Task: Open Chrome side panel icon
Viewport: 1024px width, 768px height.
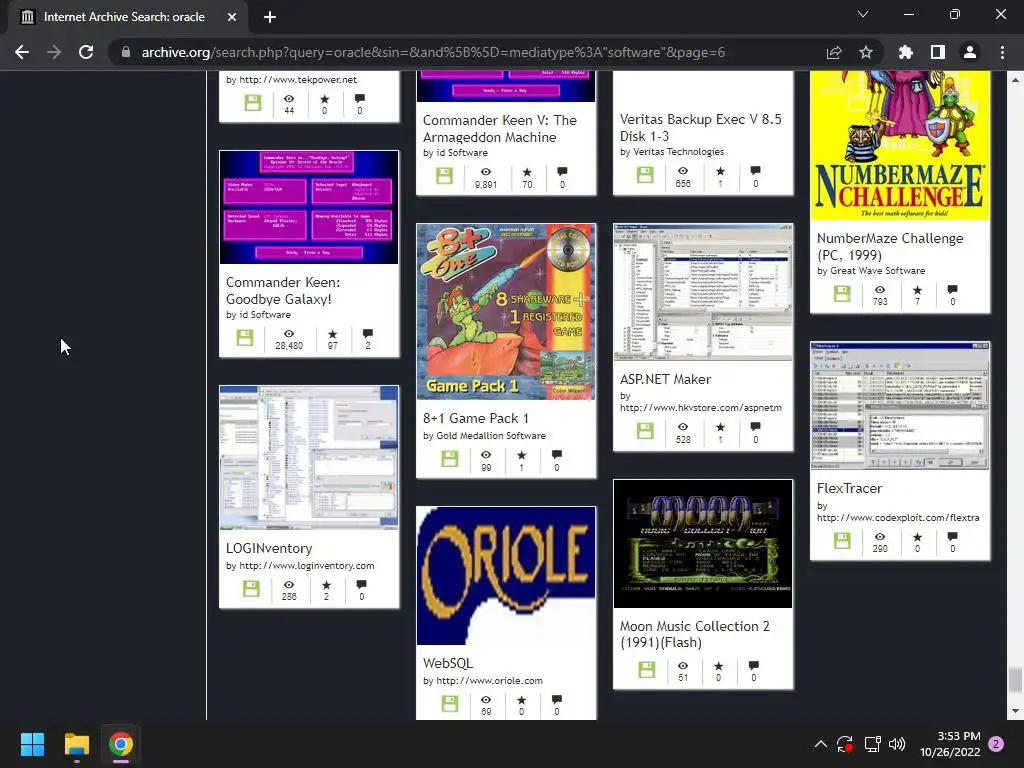Action: pos(938,52)
